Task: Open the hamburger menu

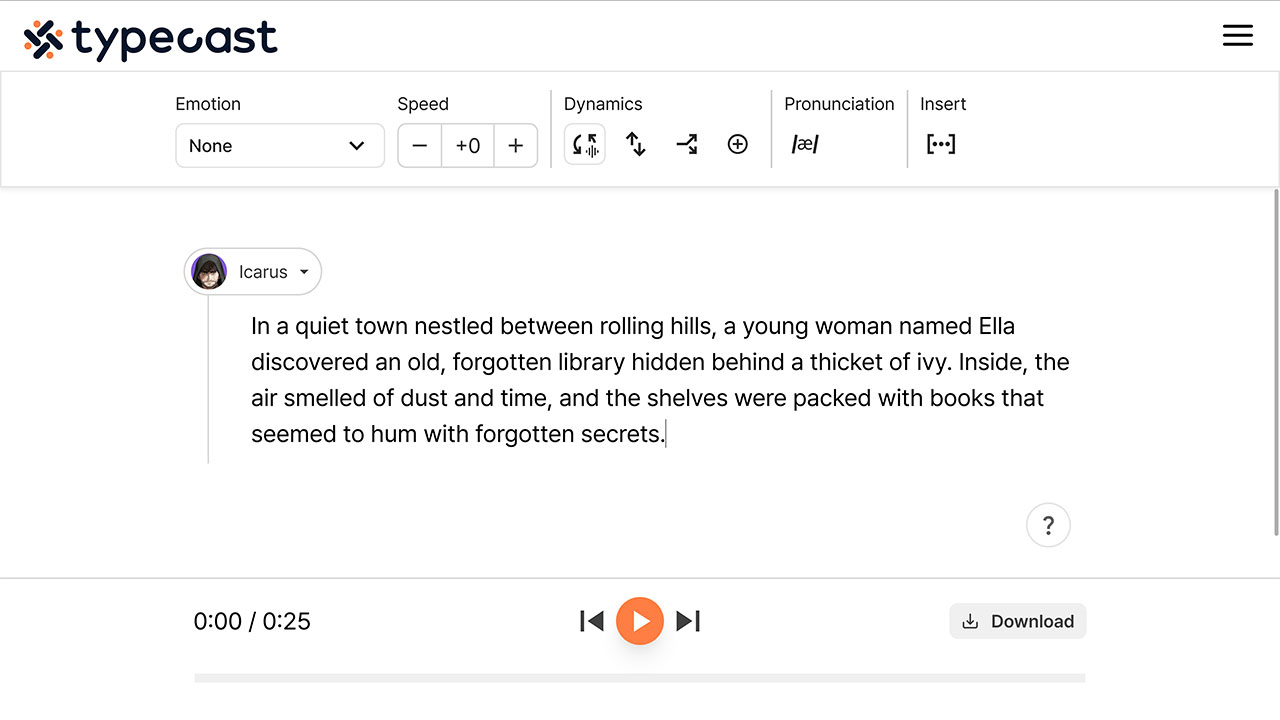Action: pyautogui.click(x=1237, y=35)
